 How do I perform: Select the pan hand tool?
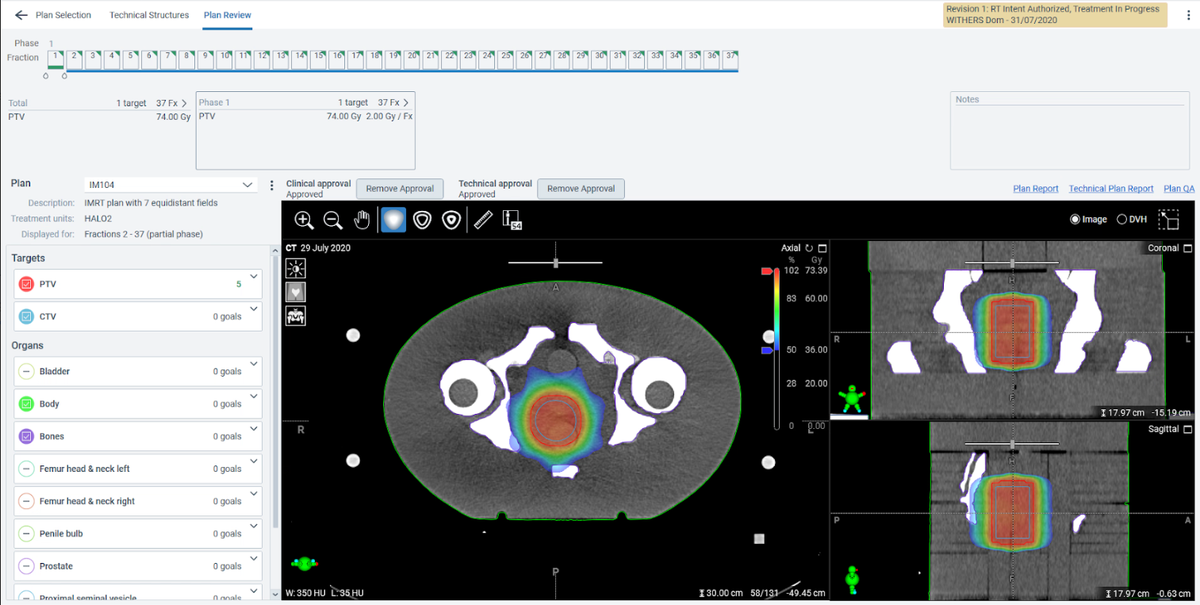click(x=362, y=220)
